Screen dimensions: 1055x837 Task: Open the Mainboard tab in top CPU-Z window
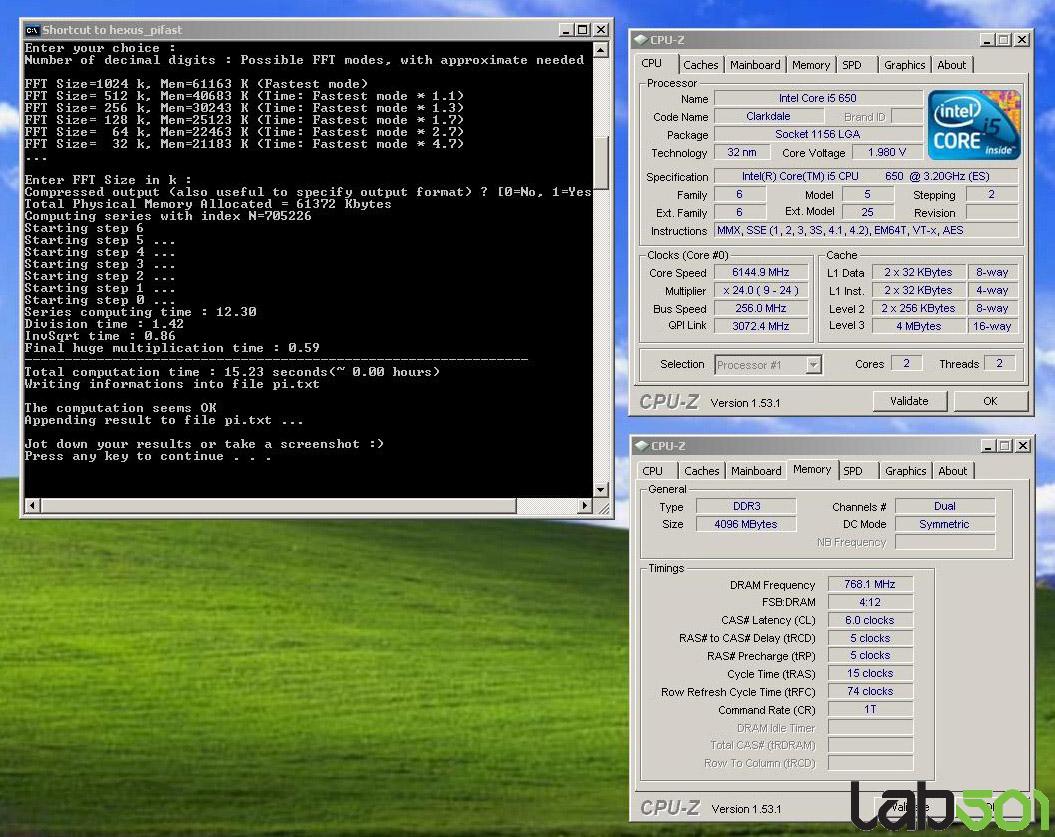(x=755, y=65)
